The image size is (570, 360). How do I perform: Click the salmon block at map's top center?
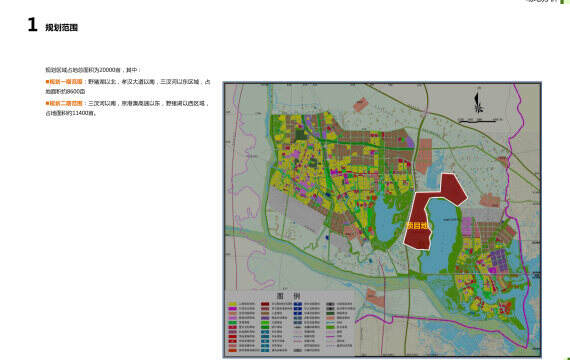tap(361, 104)
